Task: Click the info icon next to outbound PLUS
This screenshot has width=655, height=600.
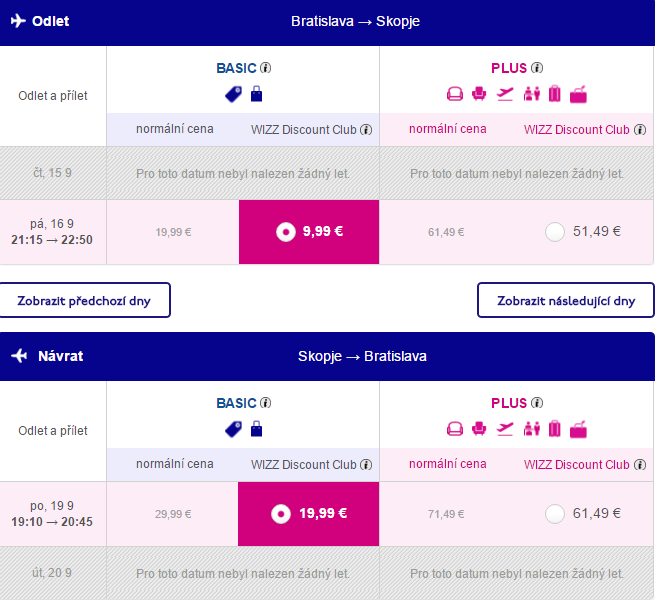Action: pyautogui.click(x=537, y=68)
